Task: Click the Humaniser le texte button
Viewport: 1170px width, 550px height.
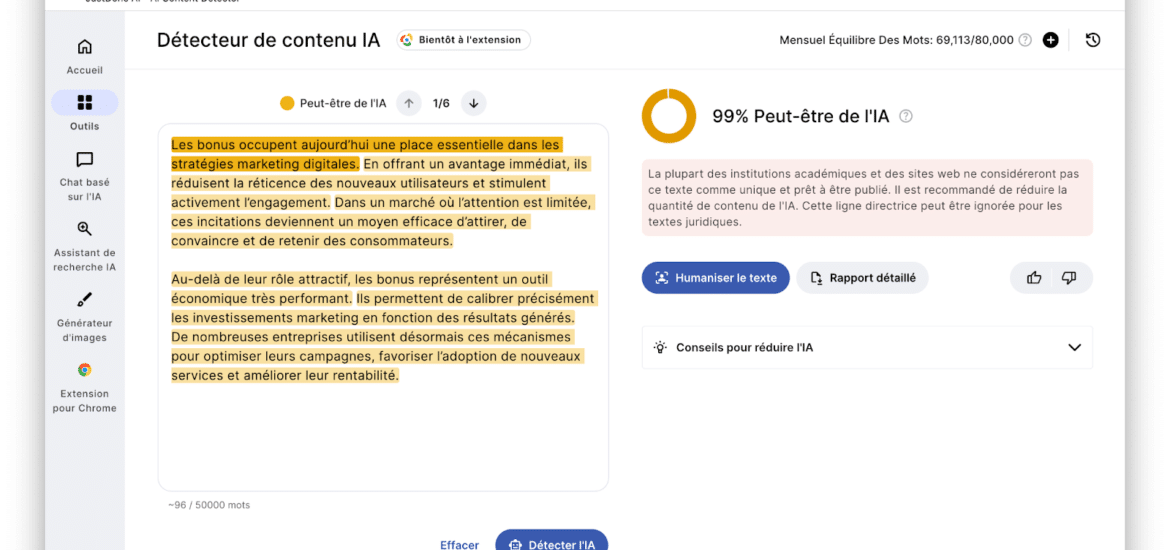Action: (x=715, y=278)
